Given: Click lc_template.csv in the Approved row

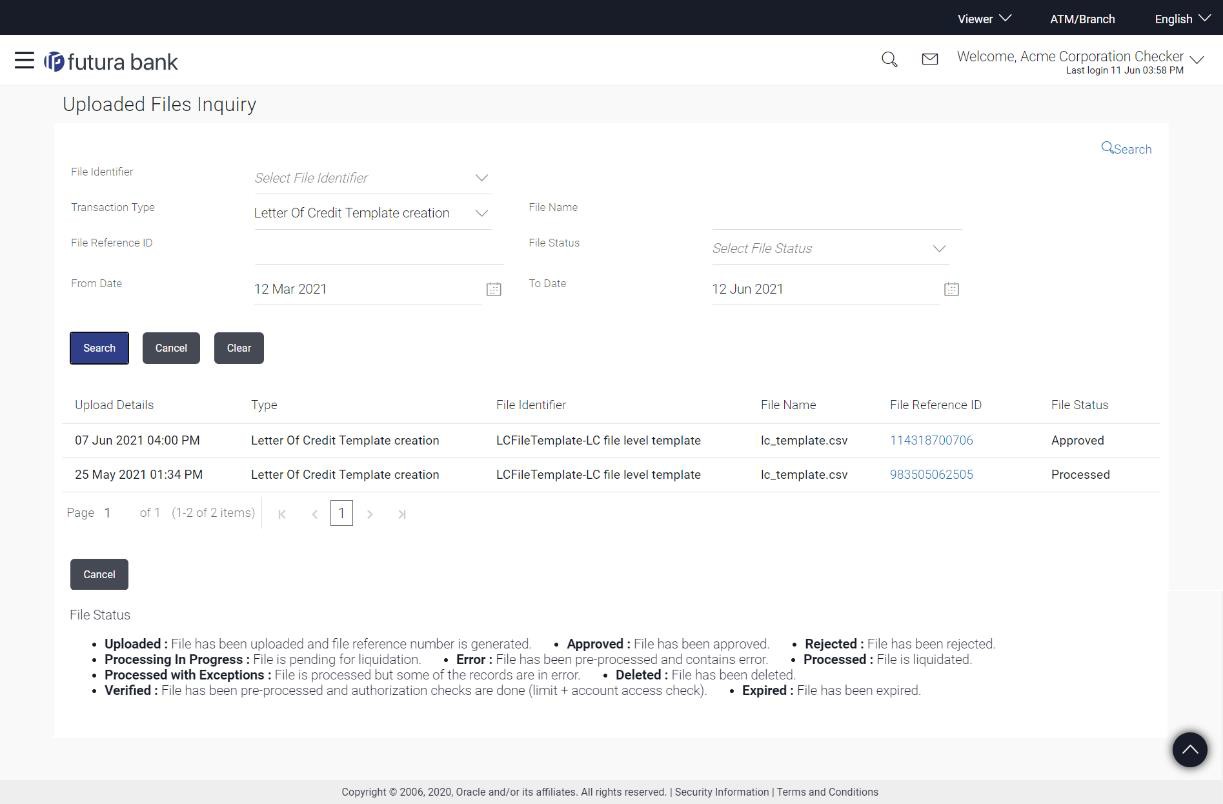Looking at the screenshot, I should coord(804,440).
